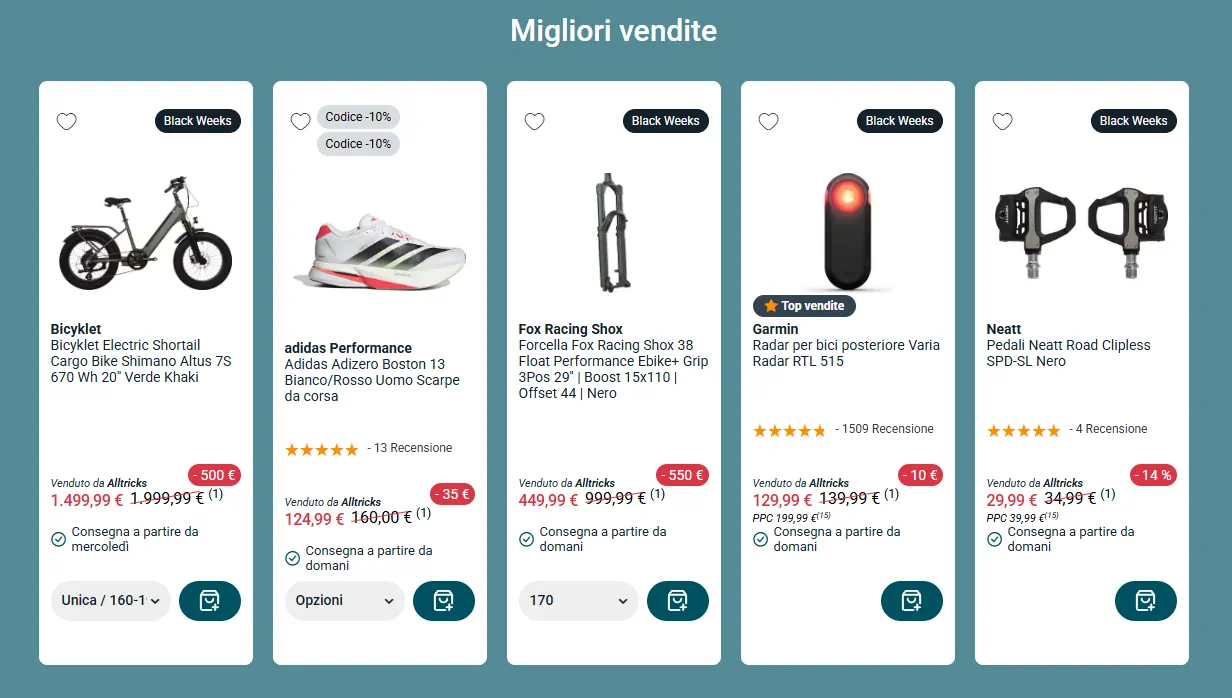Favorite the Fox Racing Shox fork

point(534,122)
